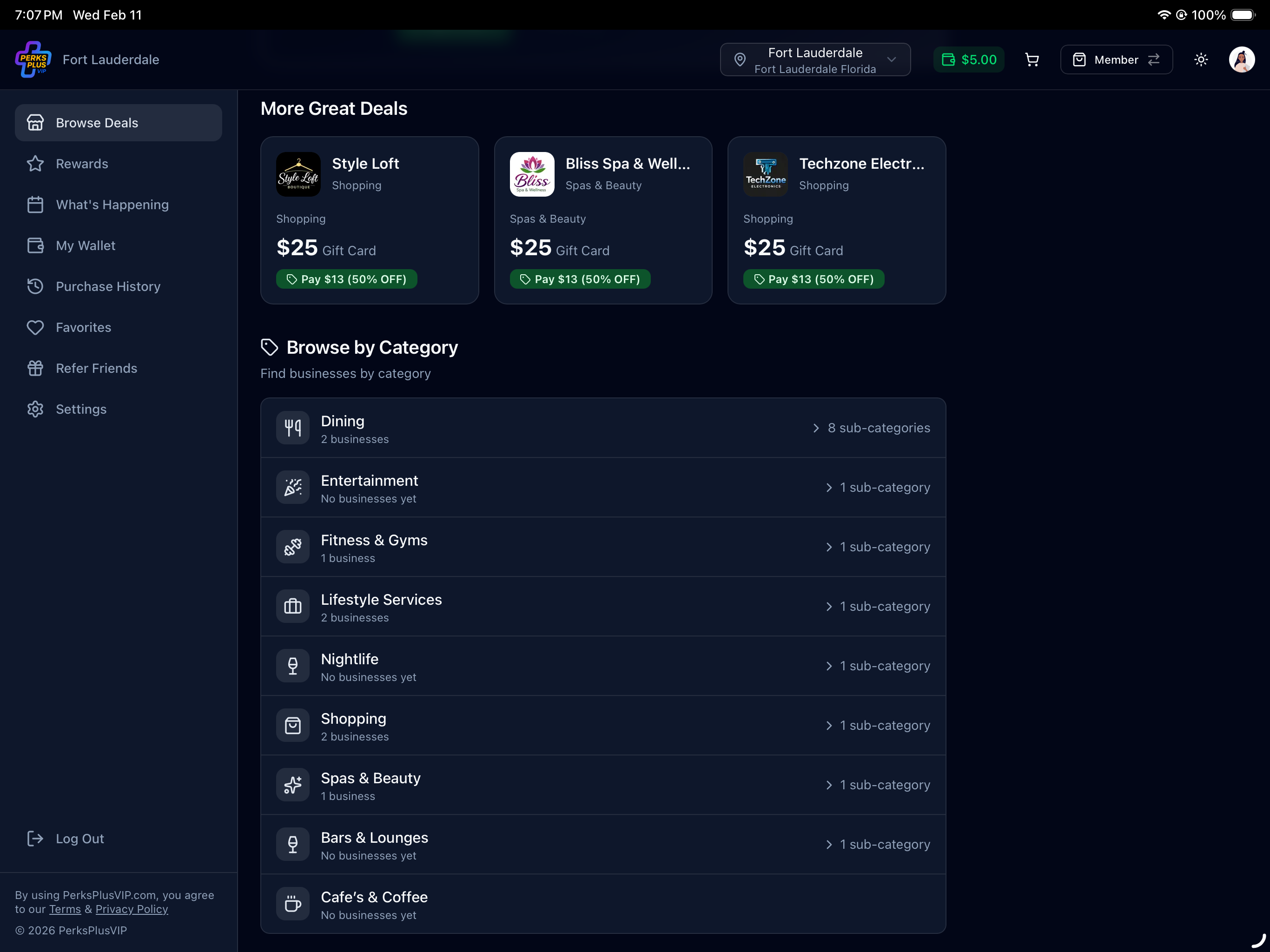Go to Rewards in sidebar
Image resolution: width=1270 pixels, height=952 pixels.
pos(118,164)
